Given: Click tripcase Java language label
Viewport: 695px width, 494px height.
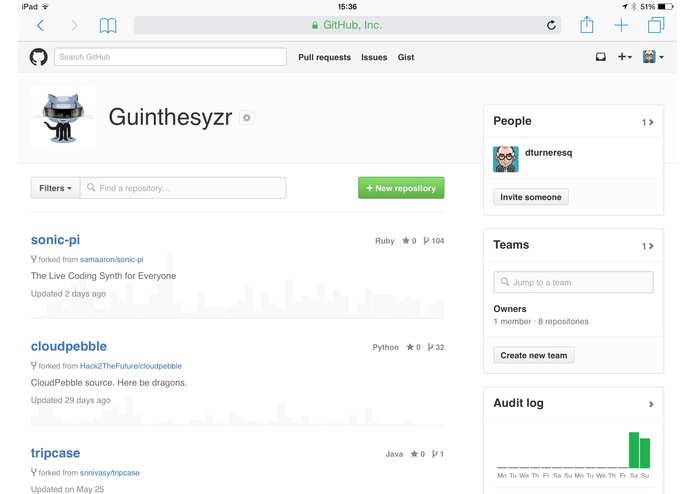Looking at the screenshot, I should tap(394, 454).
